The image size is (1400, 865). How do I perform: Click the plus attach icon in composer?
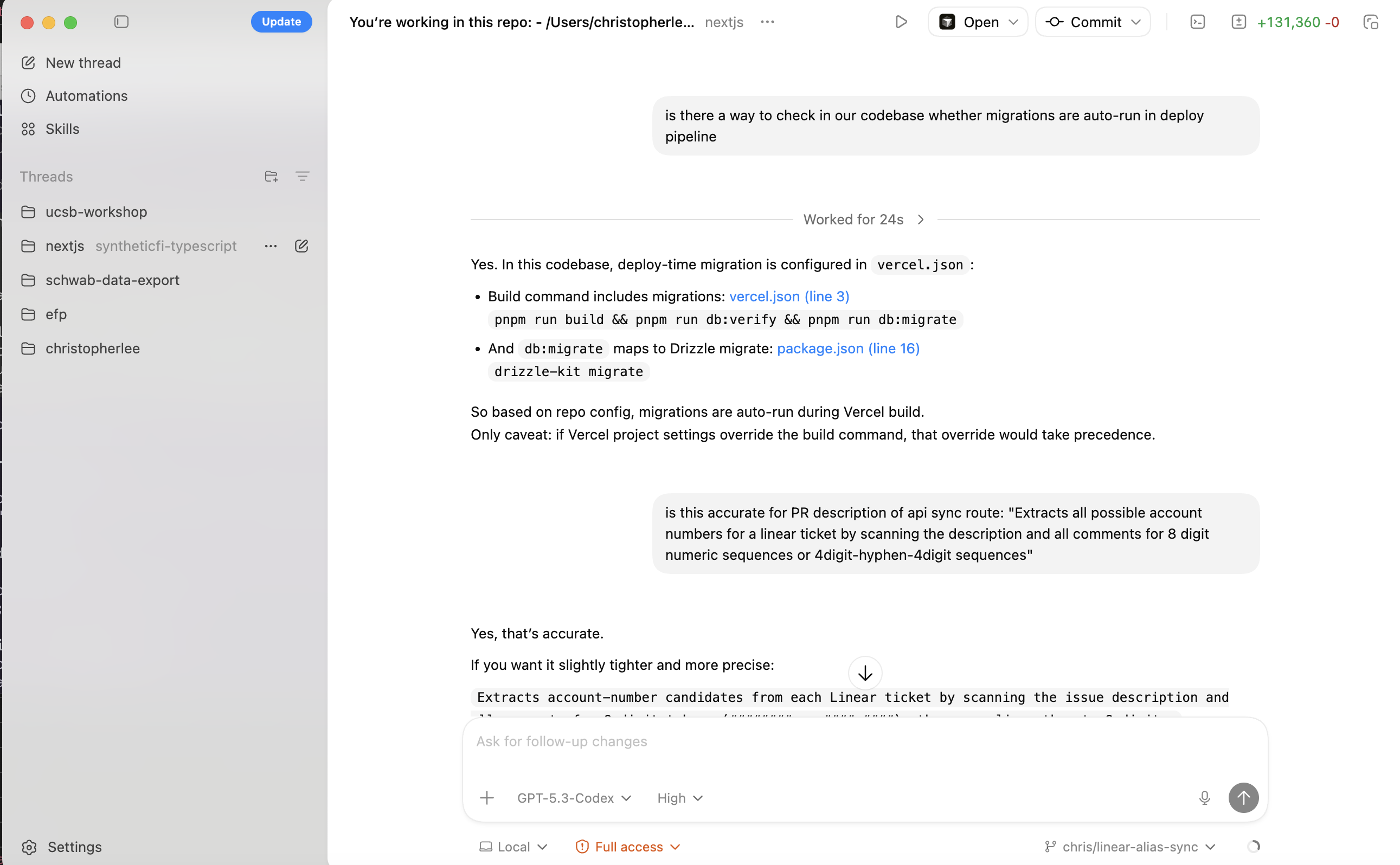coord(486,797)
